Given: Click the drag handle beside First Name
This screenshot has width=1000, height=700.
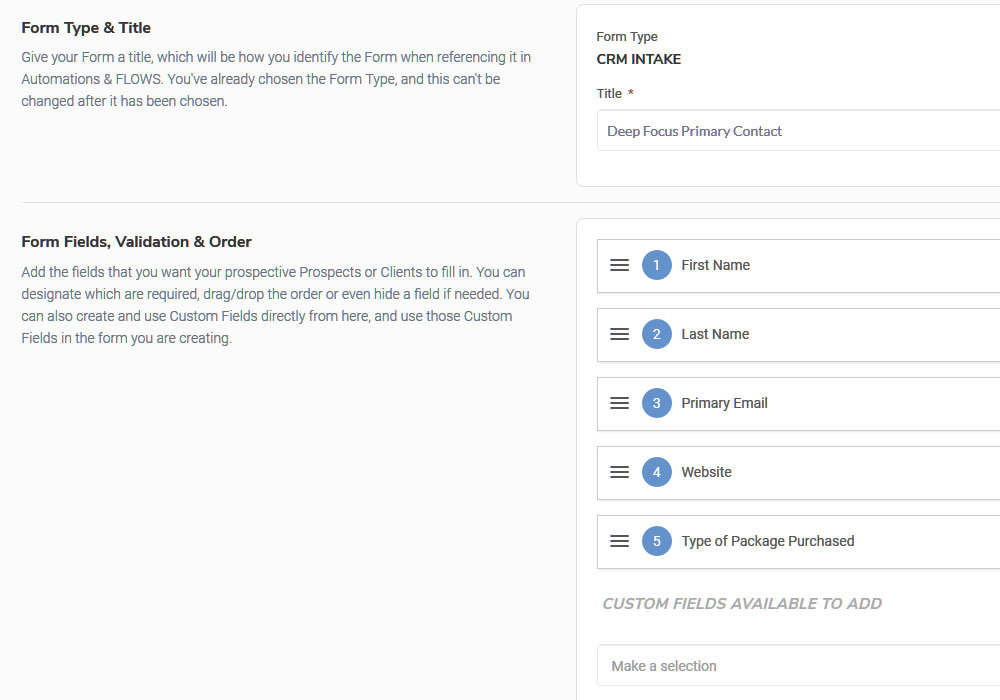Looking at the screenshot, I should [619, 265].
